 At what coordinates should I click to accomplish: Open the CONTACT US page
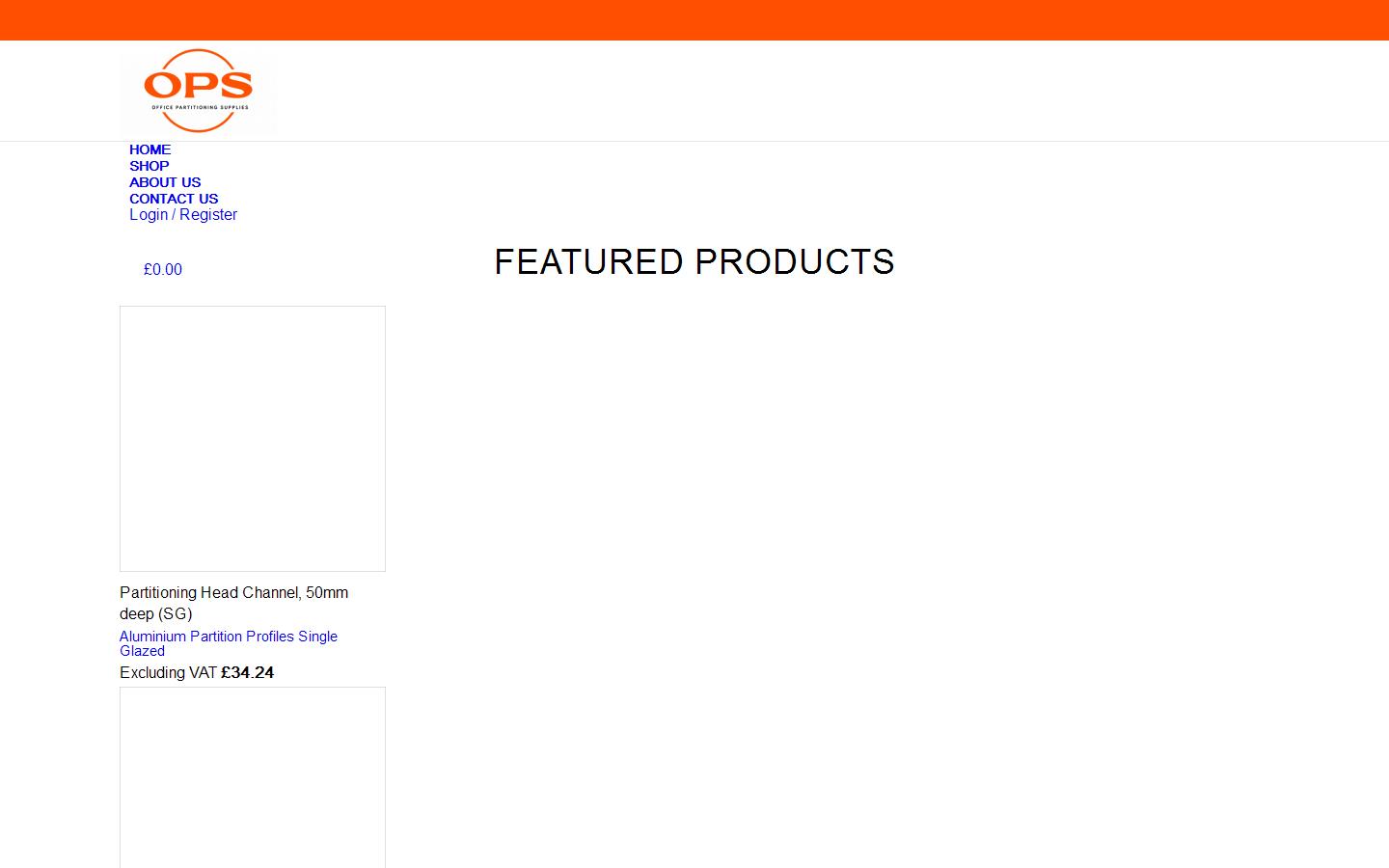coord(174,199)
